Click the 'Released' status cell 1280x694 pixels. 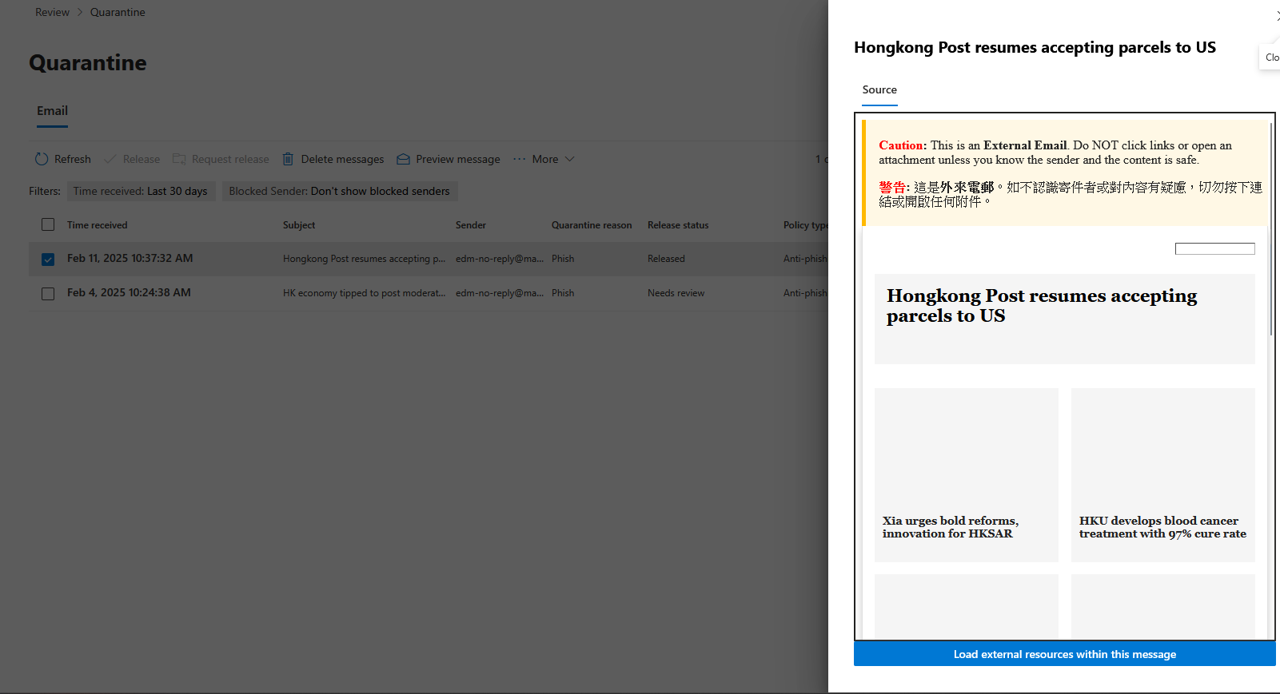click(666, 259)
